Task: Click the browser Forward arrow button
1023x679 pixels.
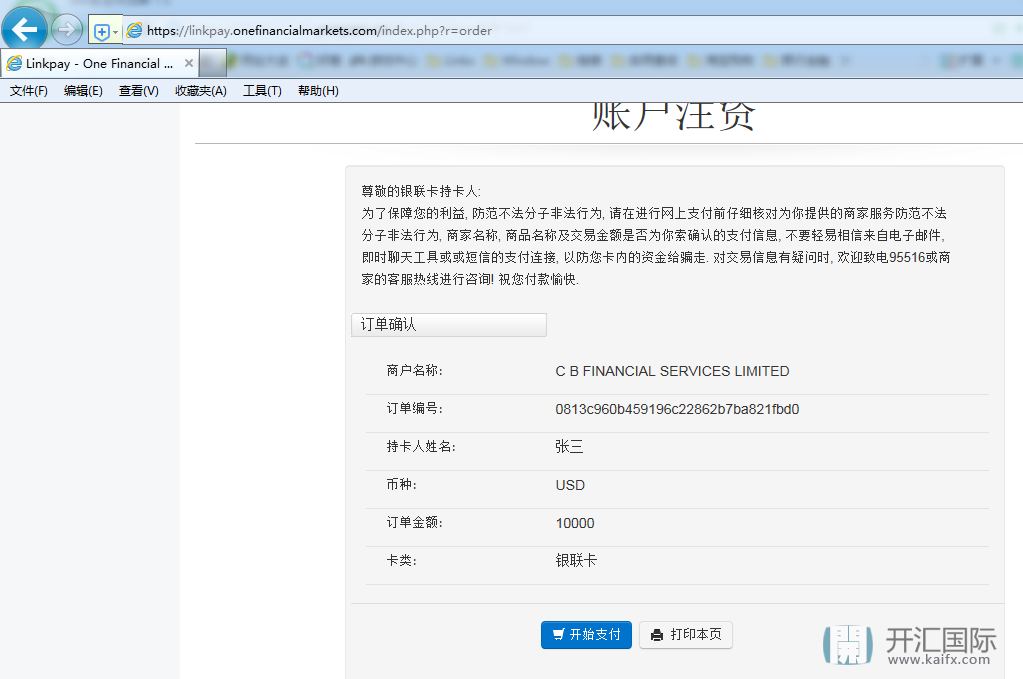Action: [67, 30]
